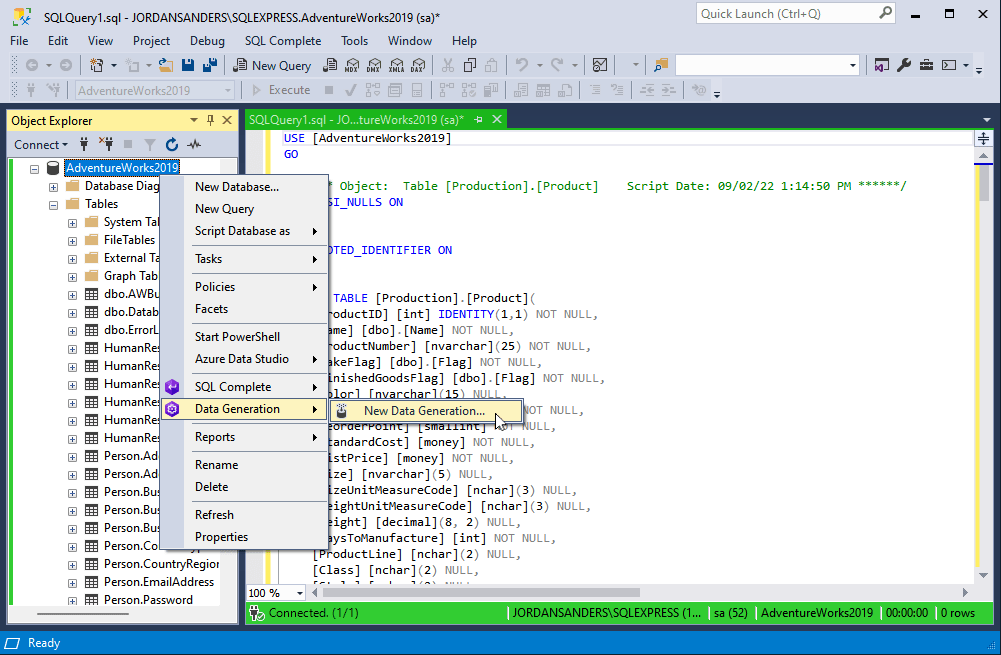Click the Activity Monitor icon in Object Explorer

[194, 145]
